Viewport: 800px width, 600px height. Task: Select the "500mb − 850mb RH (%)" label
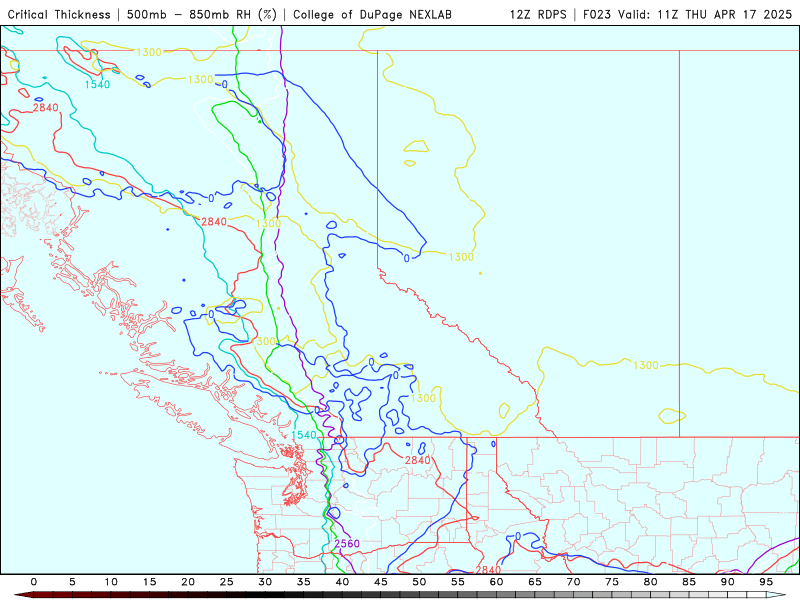202,14
